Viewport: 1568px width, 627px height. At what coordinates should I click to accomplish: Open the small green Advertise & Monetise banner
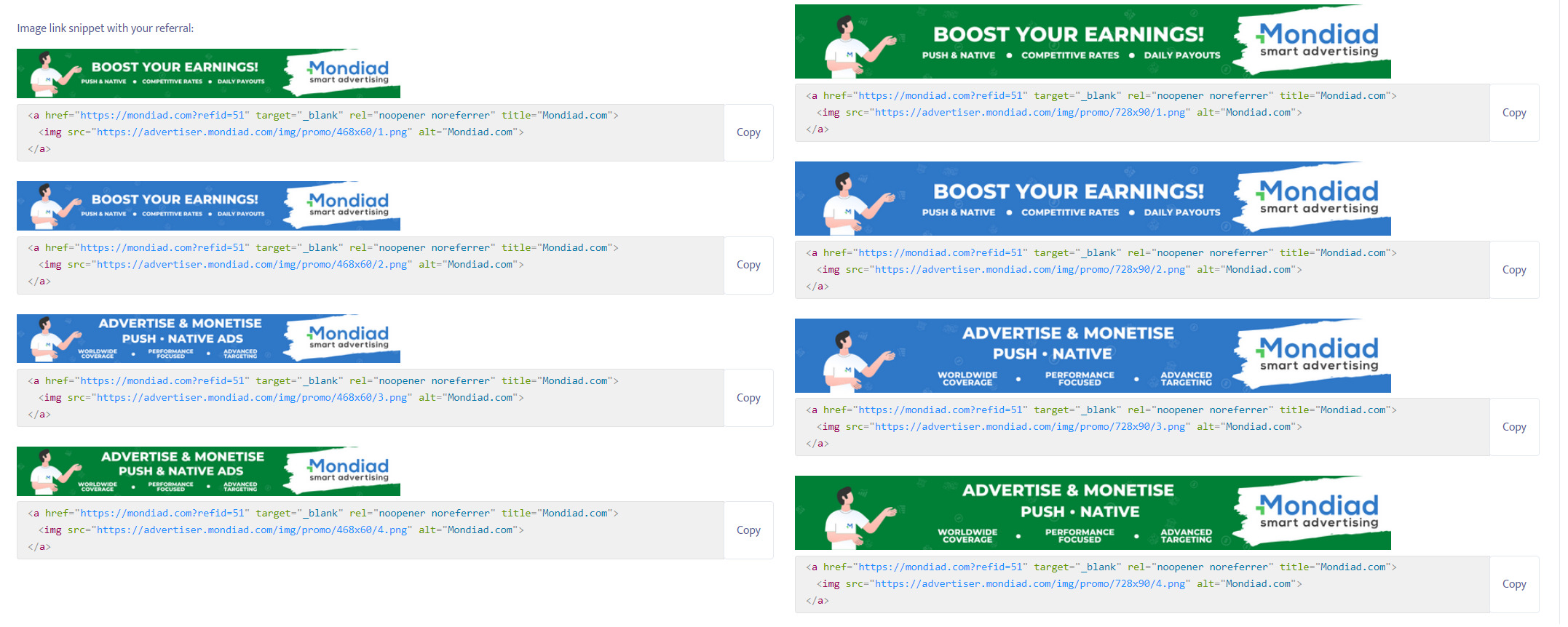click(208, 471)
